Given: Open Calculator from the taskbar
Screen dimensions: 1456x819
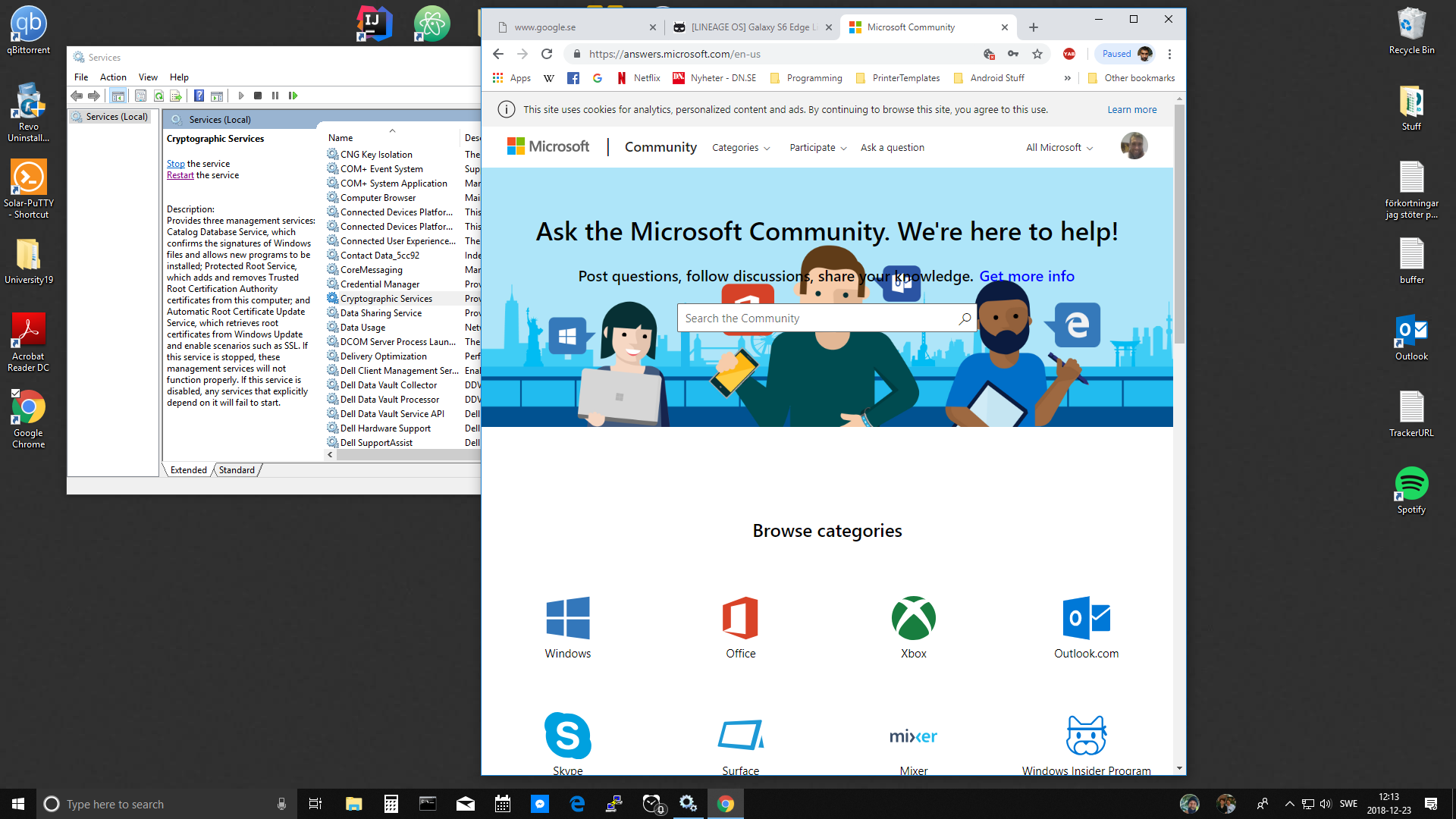Looking at the screenshot, I should (391, 804).
